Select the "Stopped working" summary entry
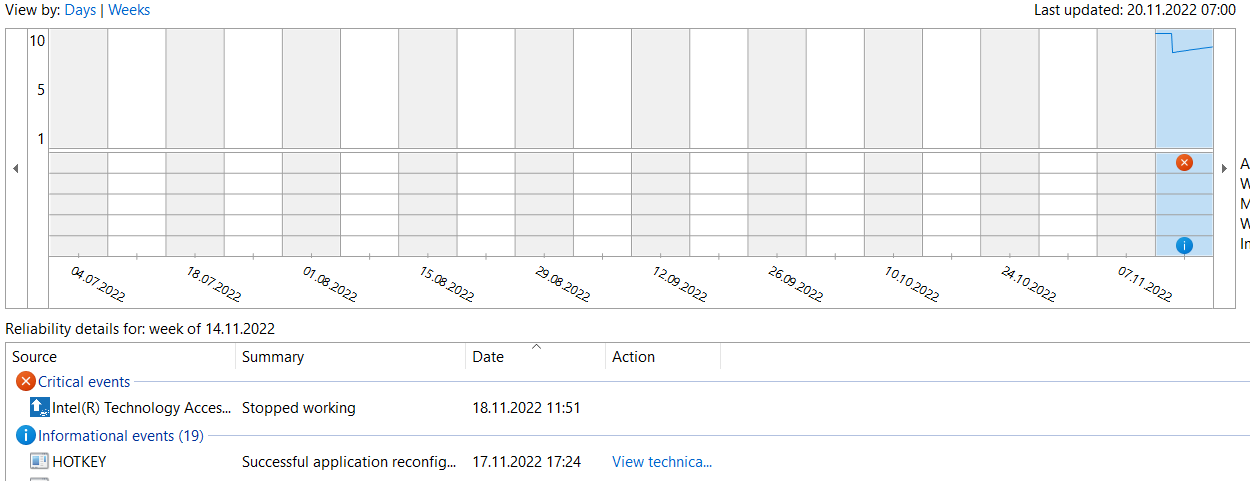This screenshot has width=1250, height=481. click(299, 408)
